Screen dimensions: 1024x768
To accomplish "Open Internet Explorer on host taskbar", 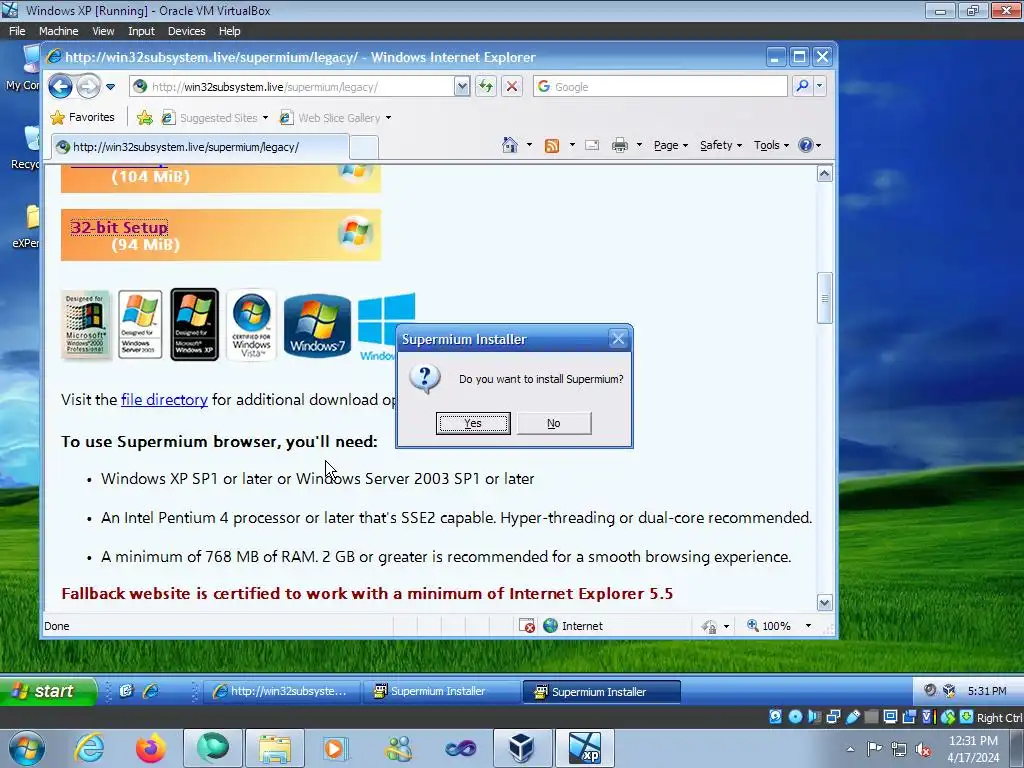I will pos(89,748).
